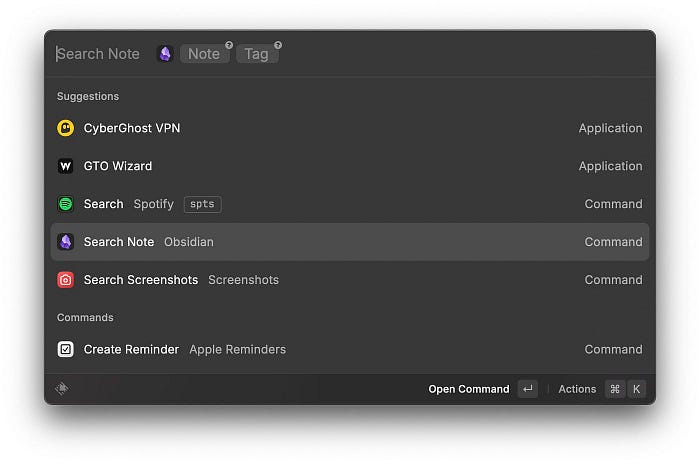Click the Apple Reminders checkbox icon
The image size is (700, 463).
(66, 349)
